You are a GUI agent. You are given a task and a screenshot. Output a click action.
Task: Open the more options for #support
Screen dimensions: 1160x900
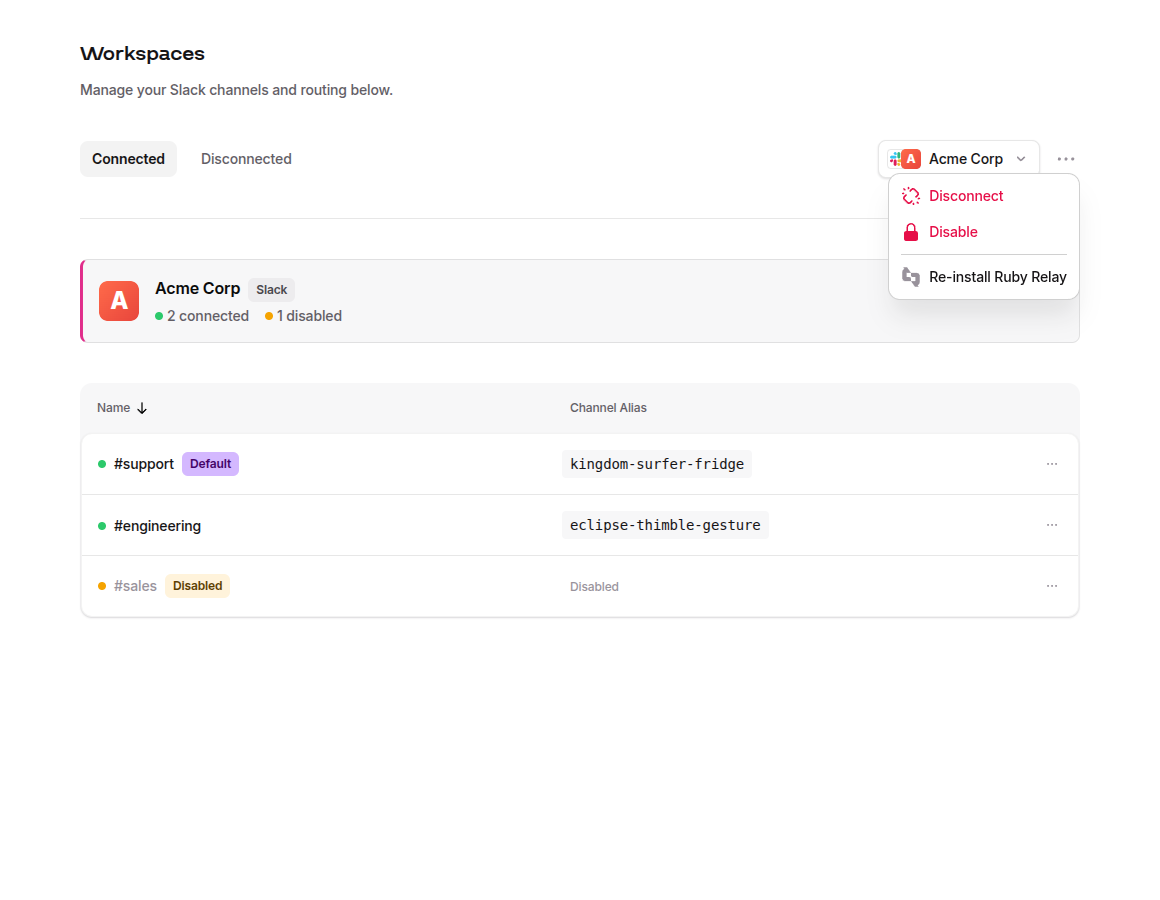coord(1052,464)
